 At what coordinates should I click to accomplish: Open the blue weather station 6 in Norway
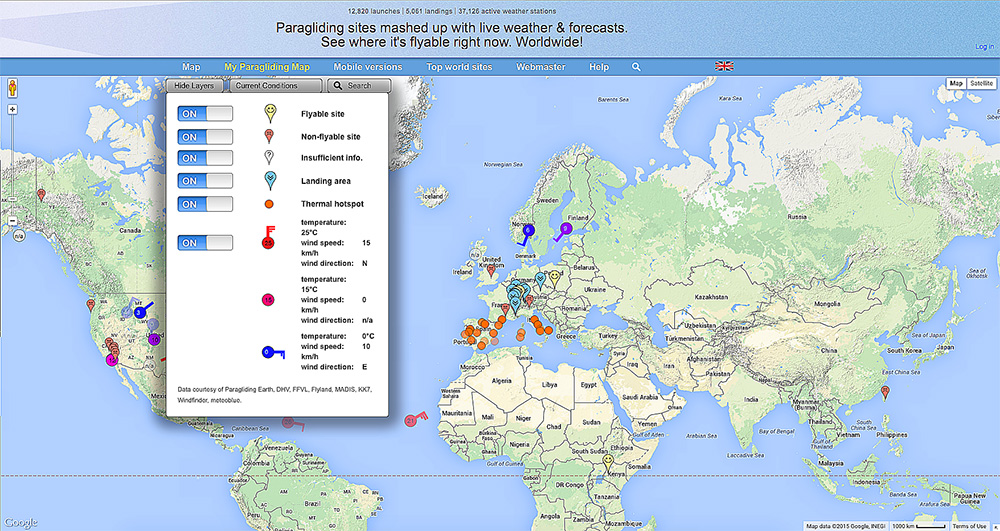pos(527,231)
